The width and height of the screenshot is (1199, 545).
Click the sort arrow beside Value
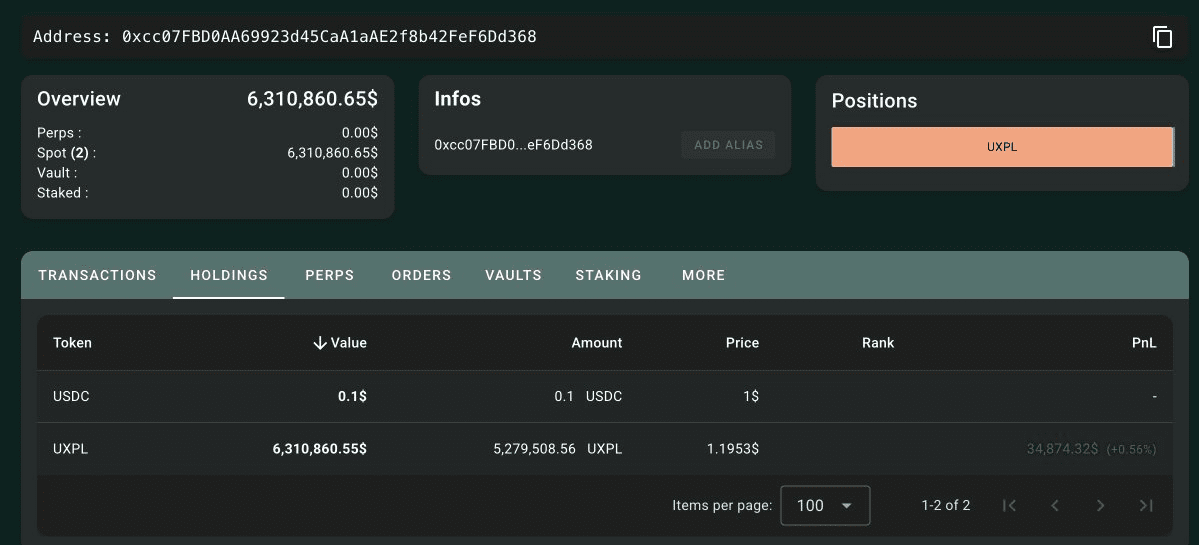point(320,343)
